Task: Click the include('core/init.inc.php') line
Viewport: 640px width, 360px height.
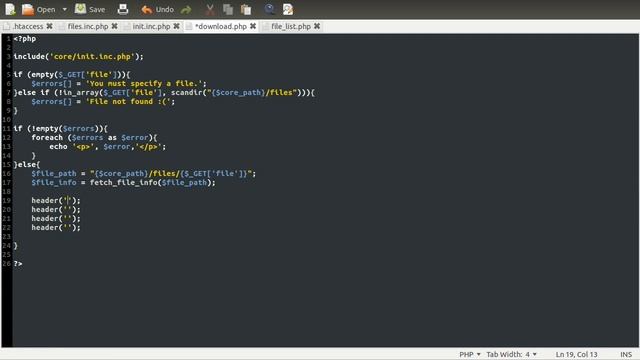Action: tap(78, 57)
